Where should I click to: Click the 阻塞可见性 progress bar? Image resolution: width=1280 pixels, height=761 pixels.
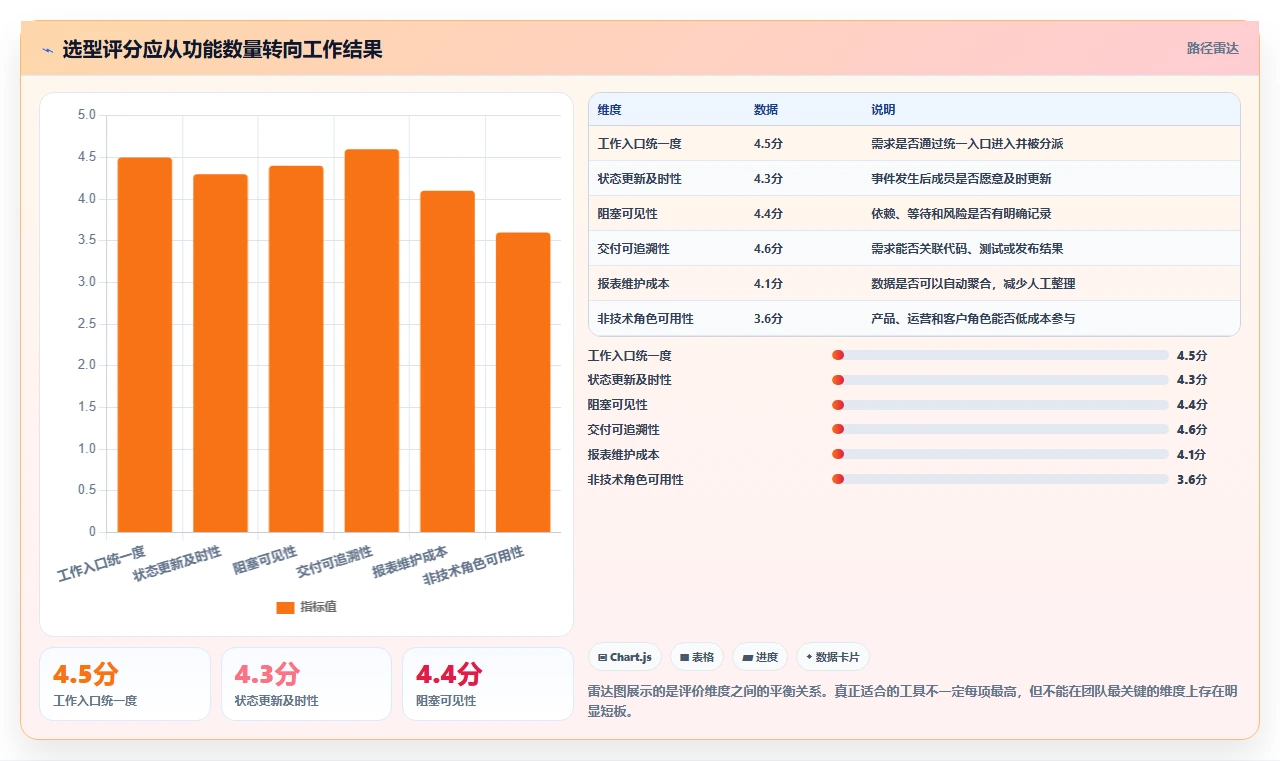[1000, 405]
